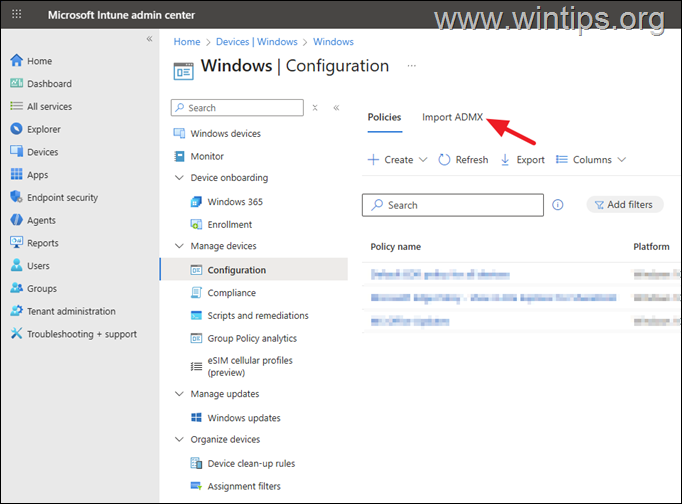Viewport: 682px width, 504px height.
Task: Click Scripts and remediations icon
Action: tap(196, 315)
